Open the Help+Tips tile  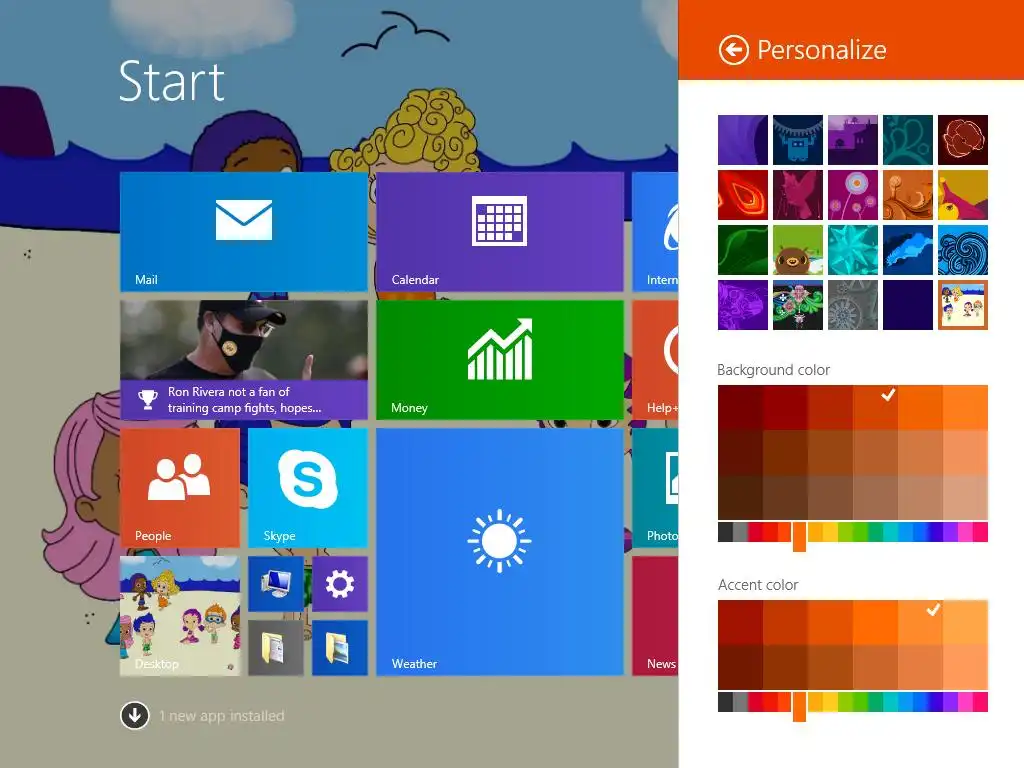(x=655, y=359)
